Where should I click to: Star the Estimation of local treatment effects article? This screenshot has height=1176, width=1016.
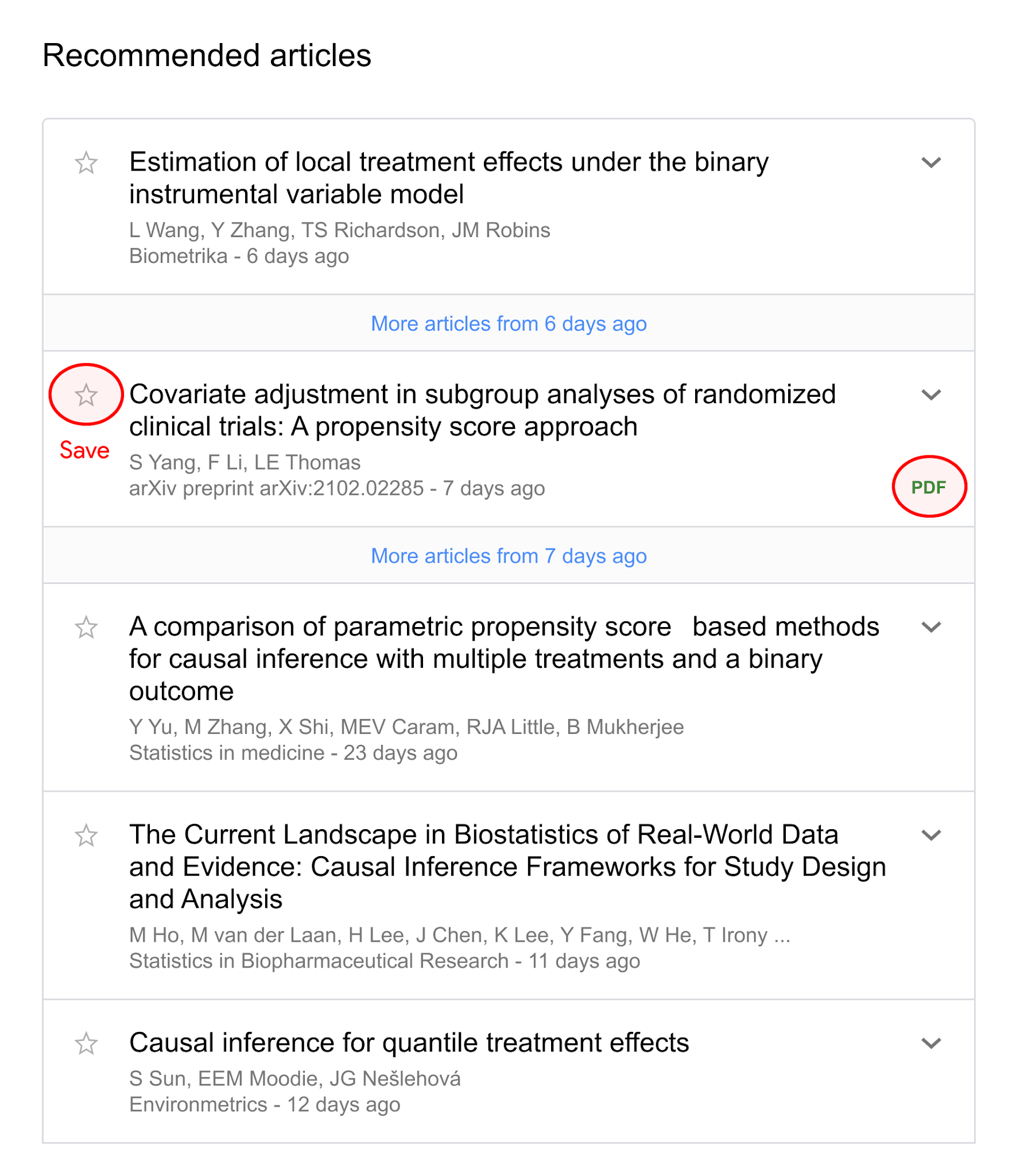(86, 163)
